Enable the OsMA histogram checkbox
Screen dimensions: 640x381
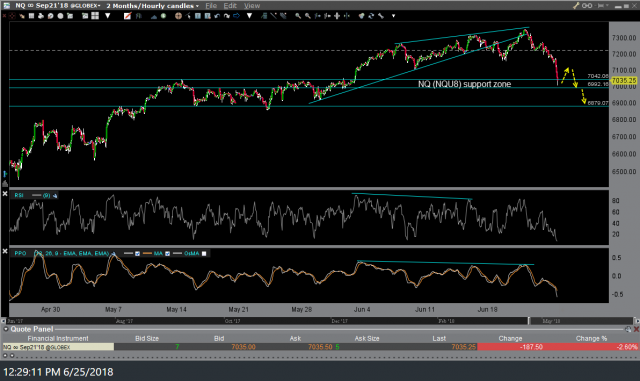coord(204,254)
